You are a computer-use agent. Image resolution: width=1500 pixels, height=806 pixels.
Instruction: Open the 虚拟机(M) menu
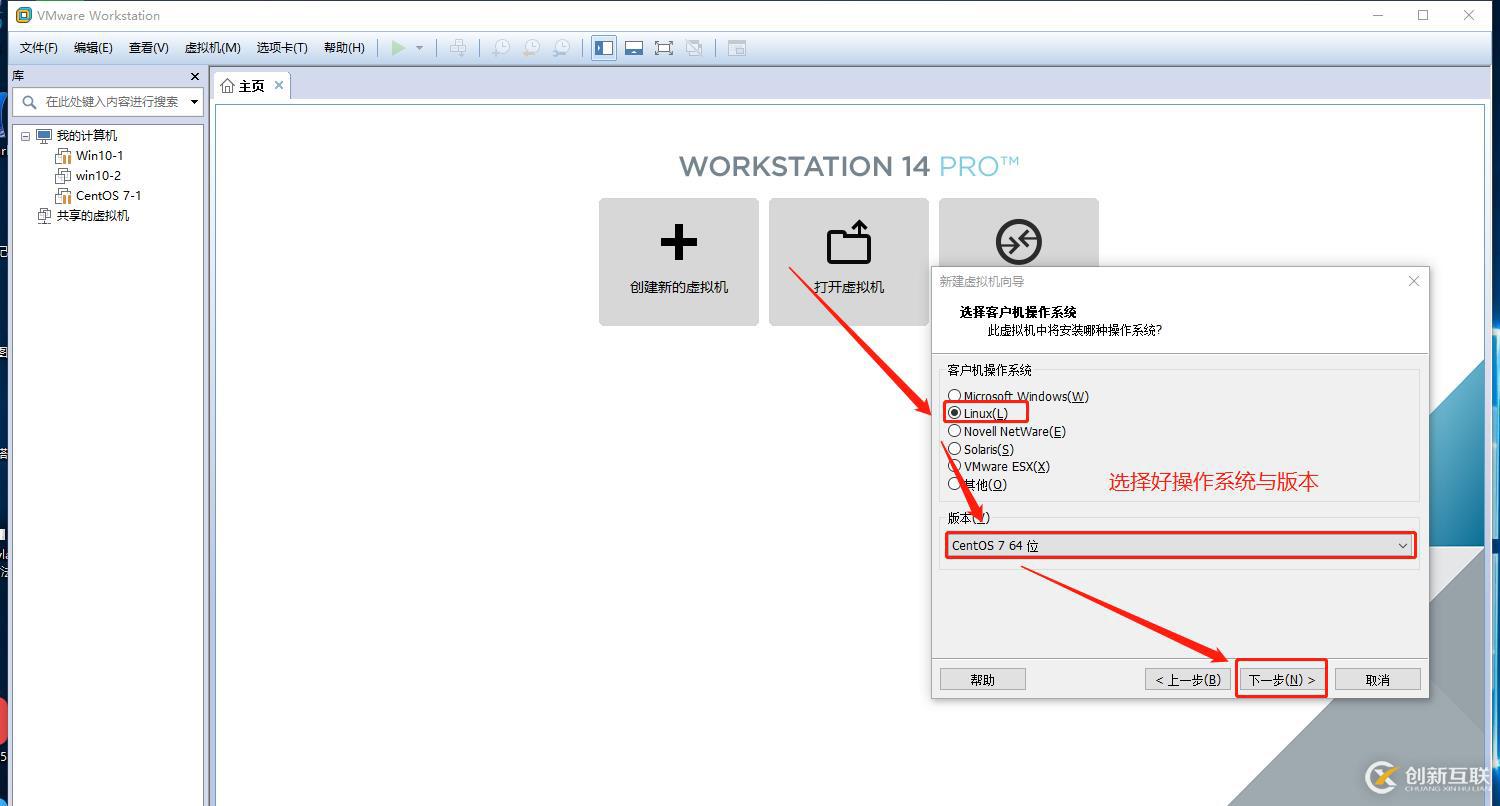tap(212, 48)
